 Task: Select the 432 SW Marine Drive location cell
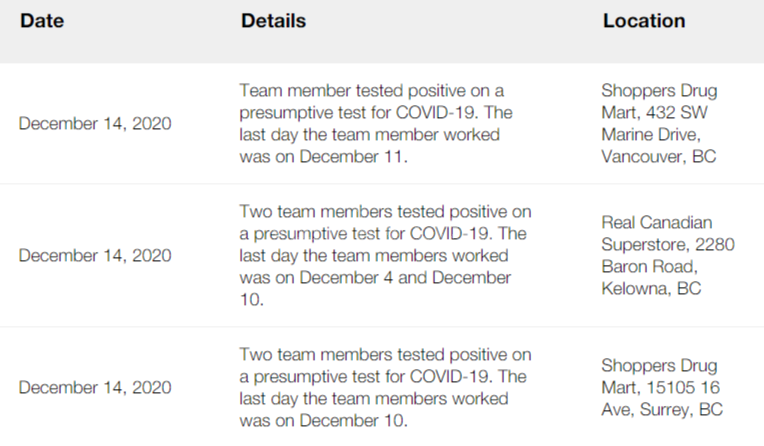click(659, 124)
